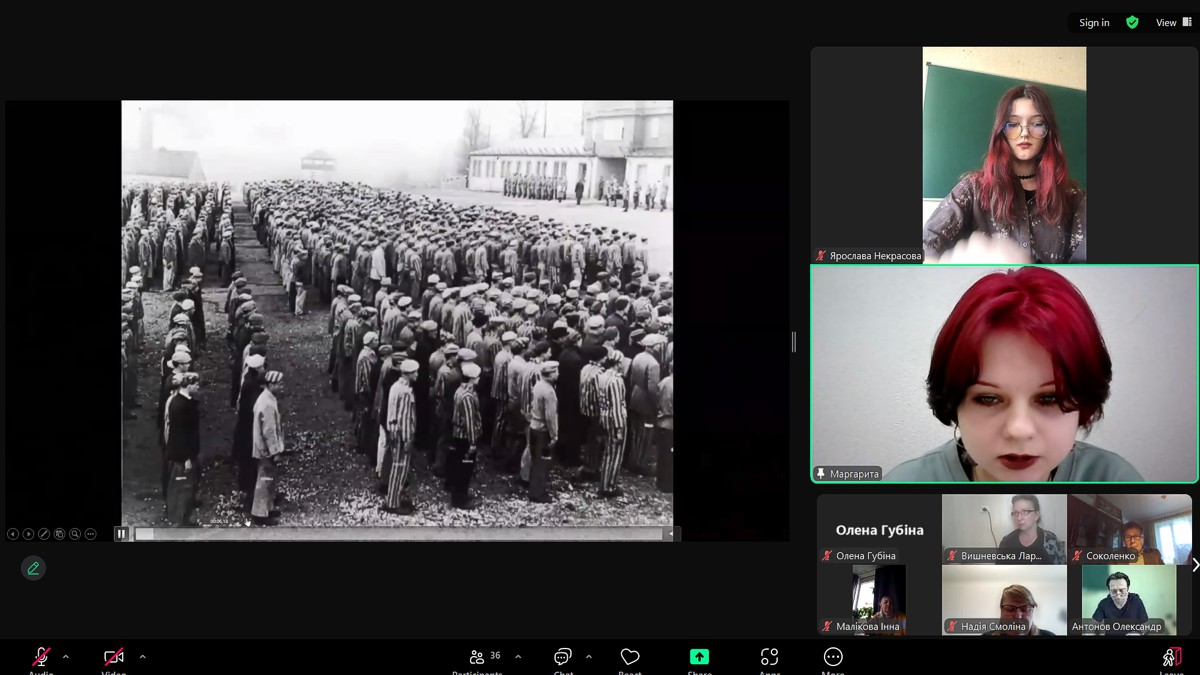Select Антонов Олександр's video thumbnail
The width and height of the screenshot is (1200, 675).
point(1129,600)
